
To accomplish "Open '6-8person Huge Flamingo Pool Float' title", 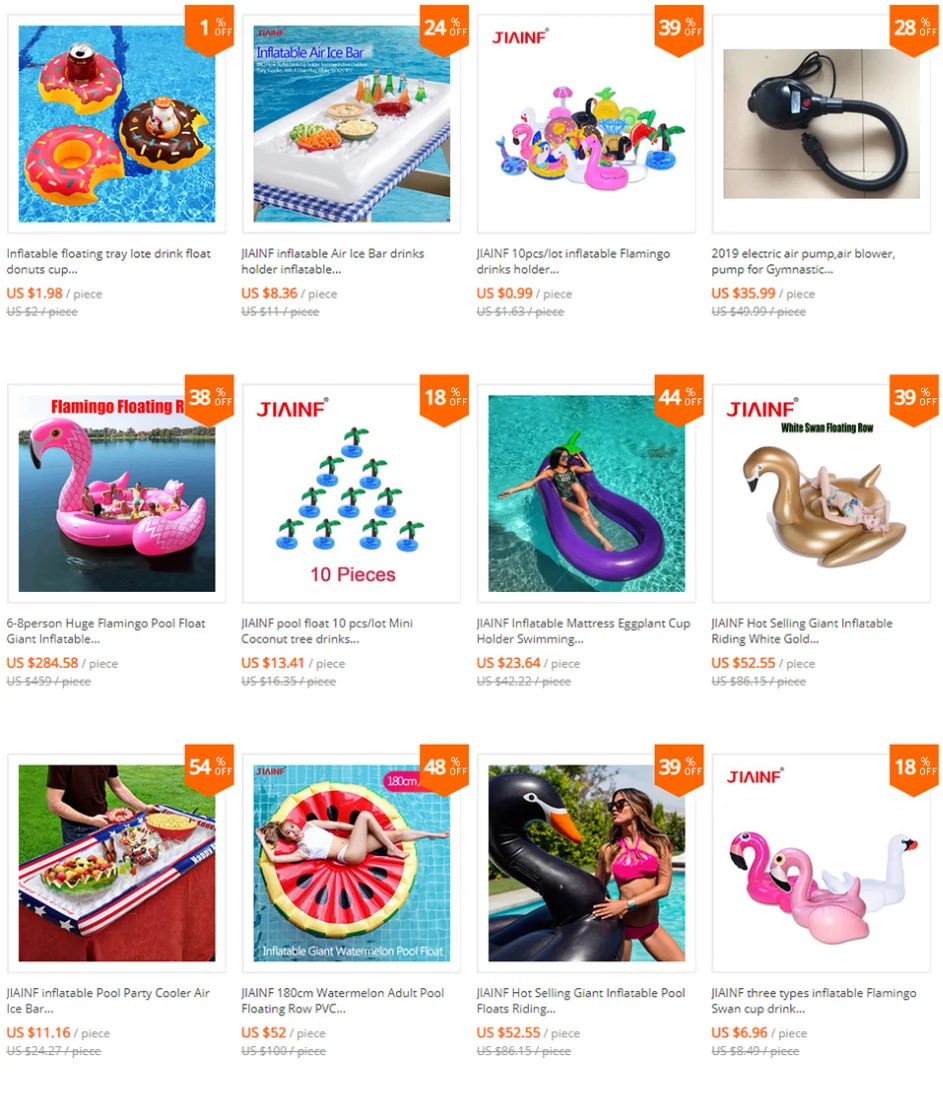I will coord(106,631).
